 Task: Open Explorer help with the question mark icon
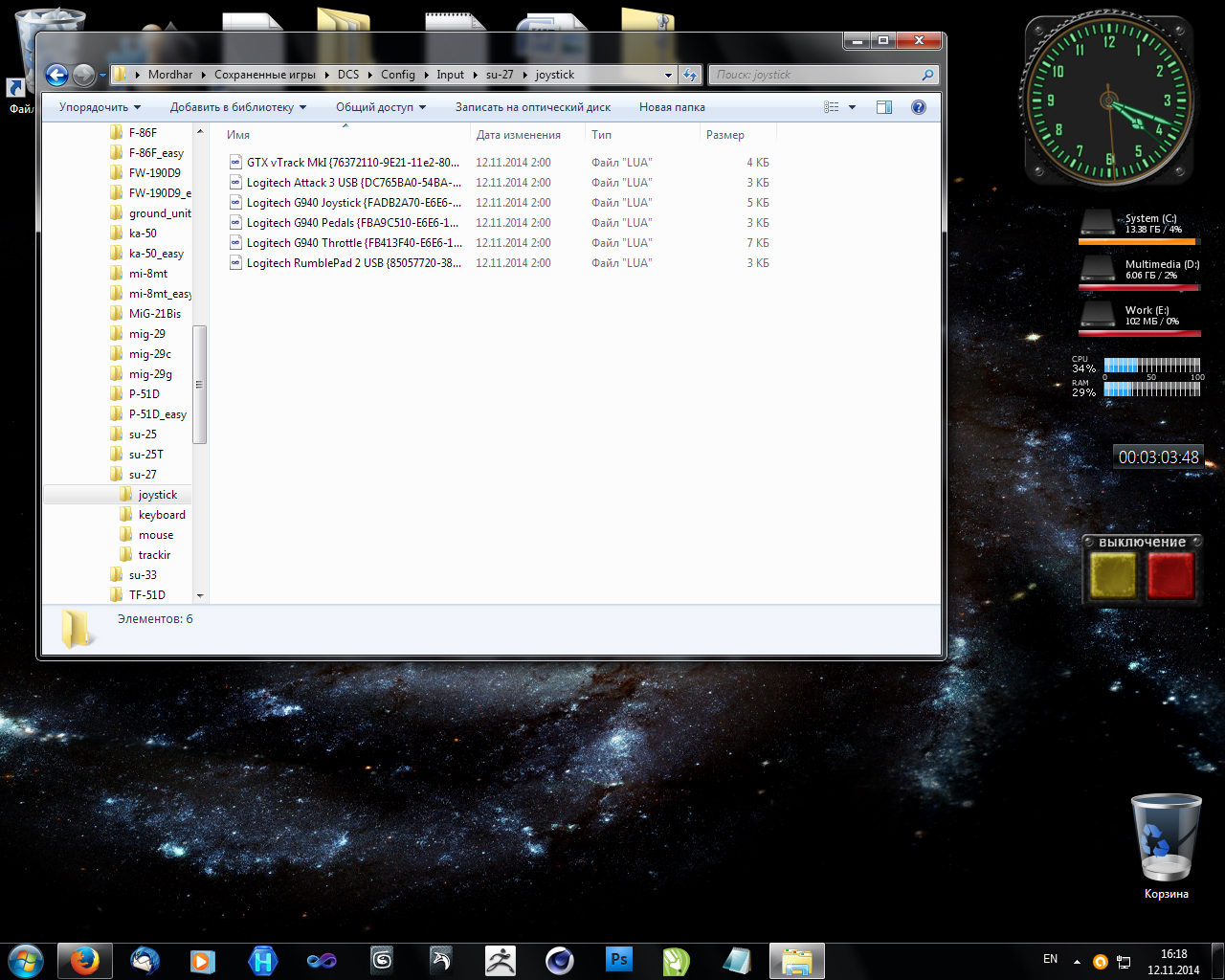(x=919, y=107)
